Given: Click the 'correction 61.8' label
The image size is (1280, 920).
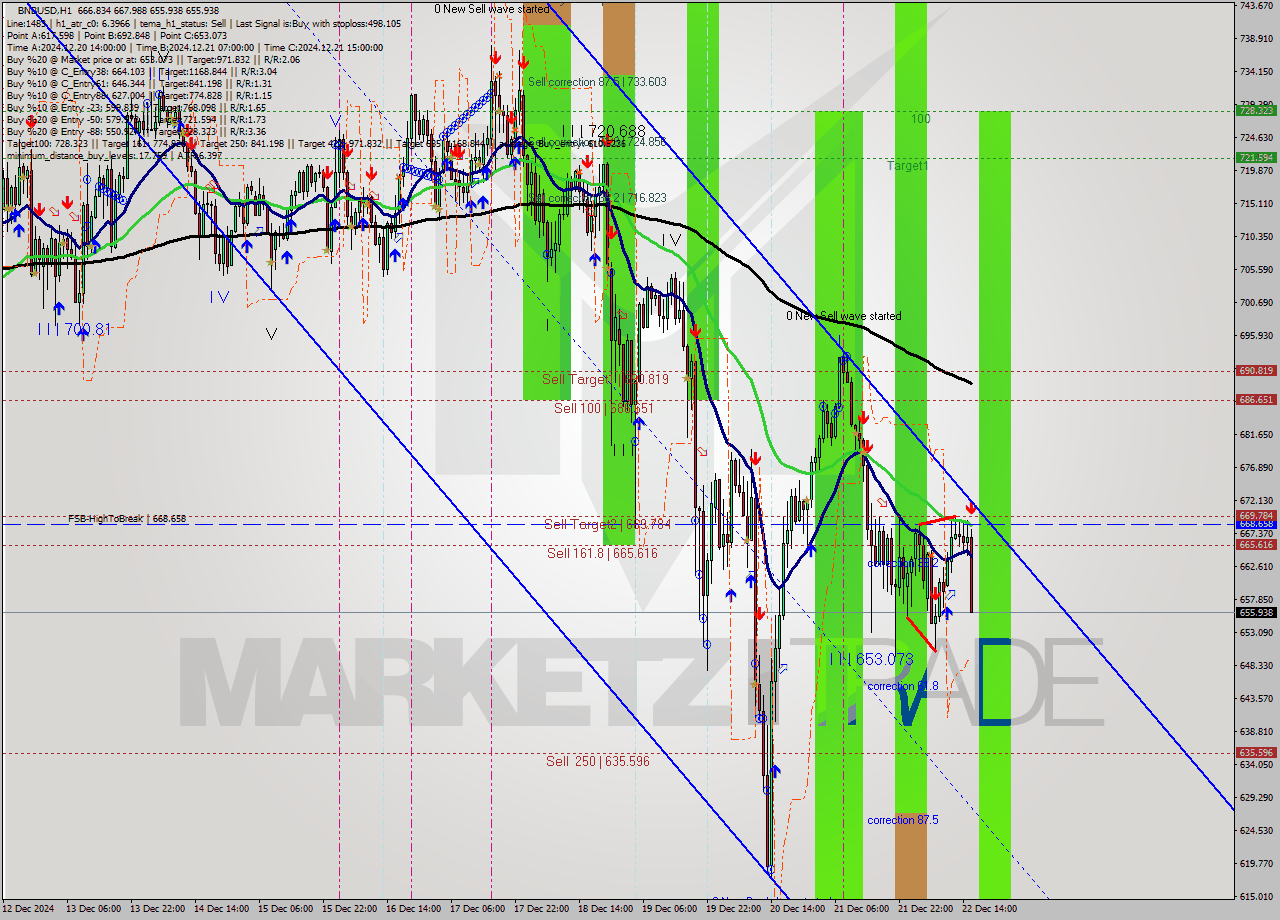Looking at the screenshot, I should coord(903,686).
